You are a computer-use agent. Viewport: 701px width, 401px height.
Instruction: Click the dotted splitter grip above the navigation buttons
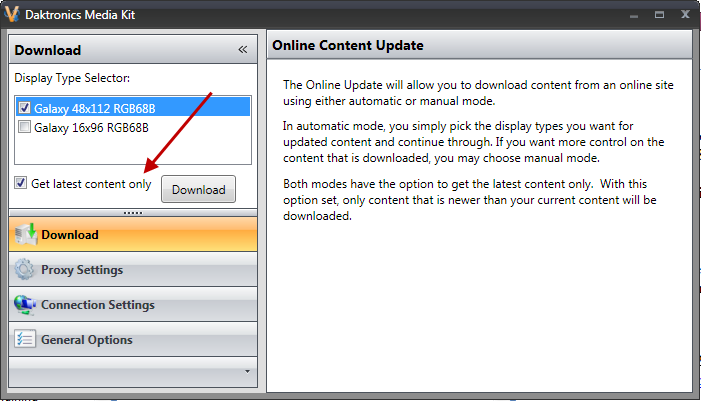click(133, 213)
